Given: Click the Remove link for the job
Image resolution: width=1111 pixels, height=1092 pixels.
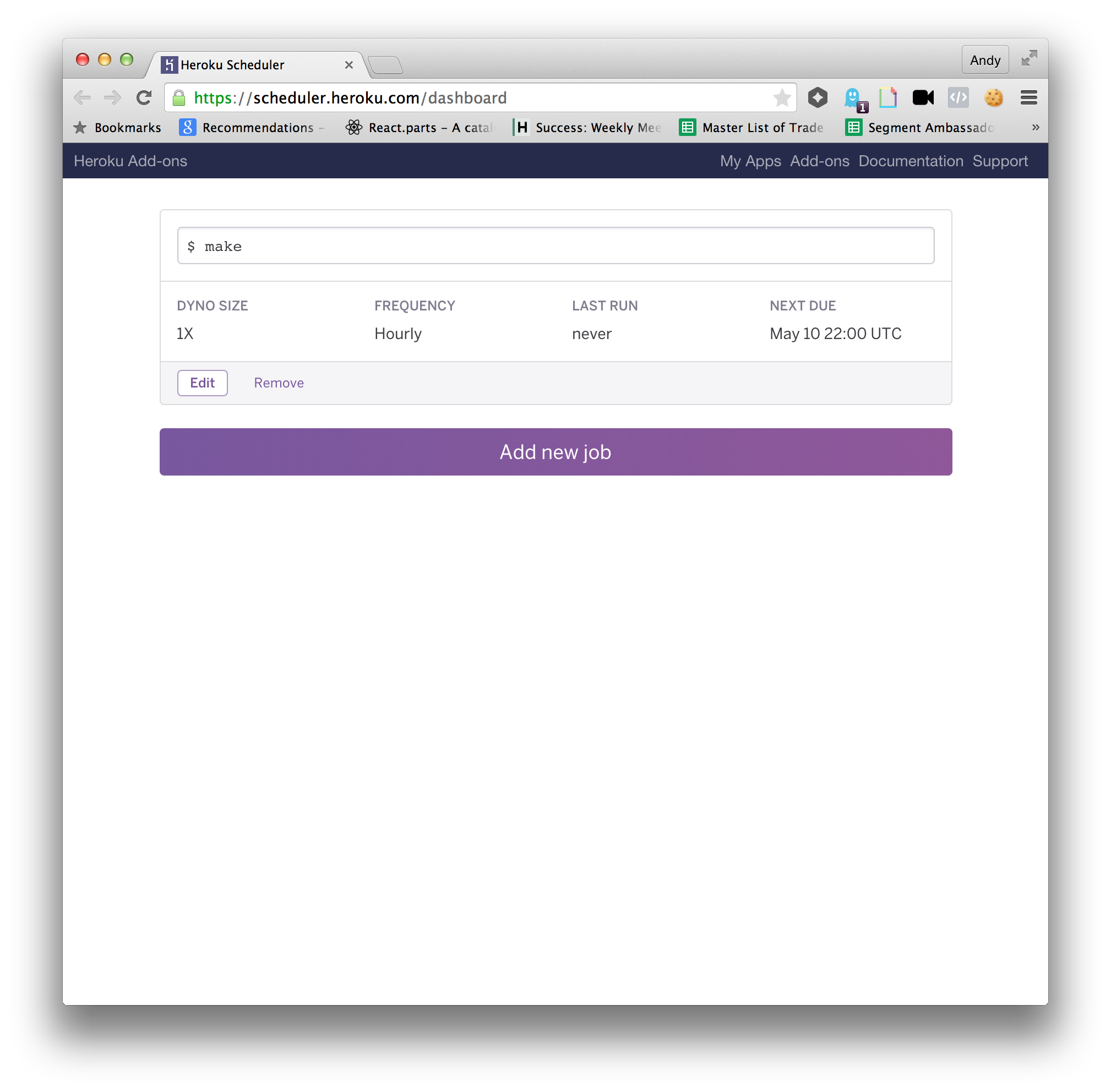Looking at the screenshot, I should pyautogui.click(x=279, y=383).
